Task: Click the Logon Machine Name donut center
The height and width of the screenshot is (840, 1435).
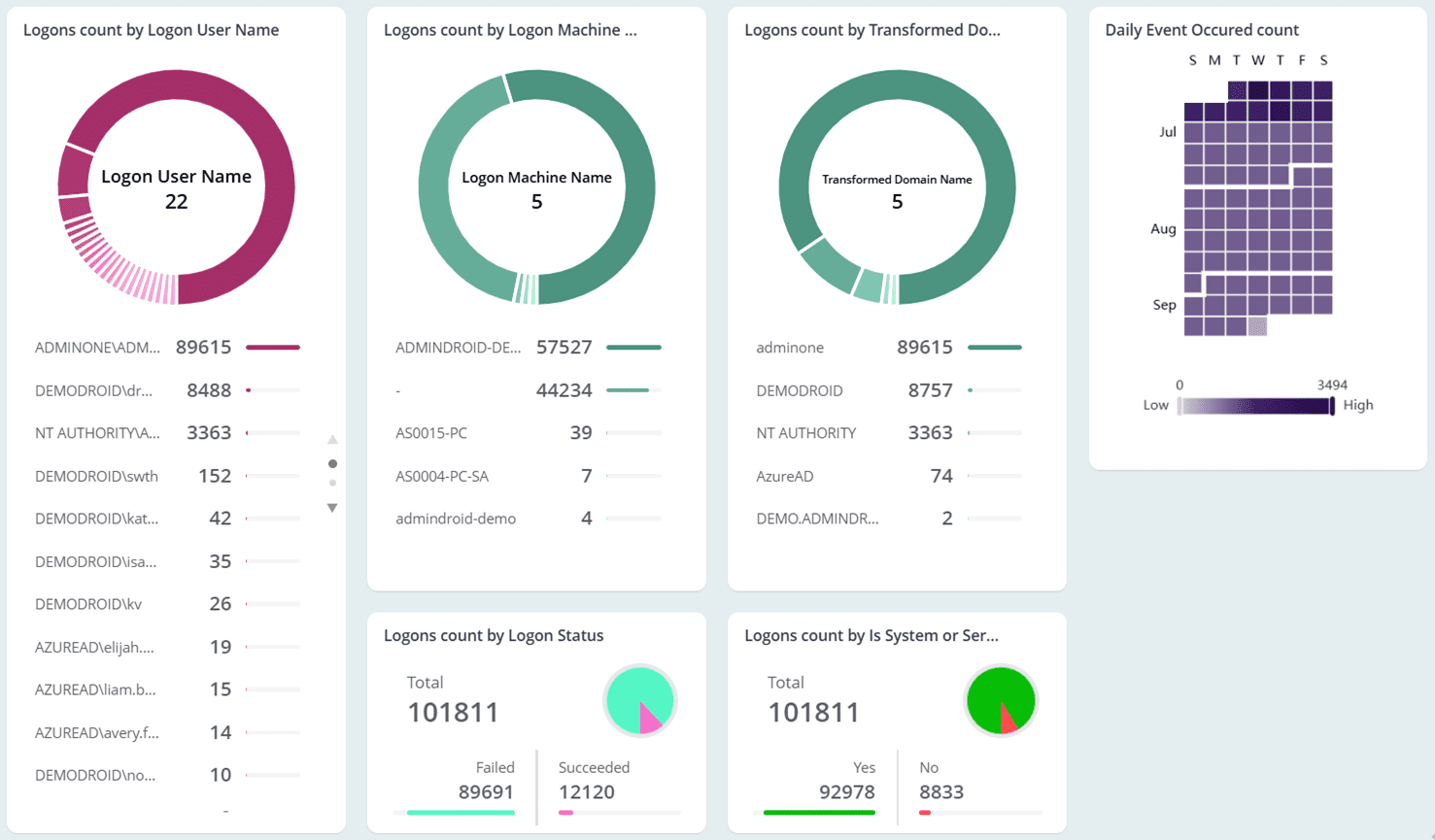Action: [x=536, y=188]
